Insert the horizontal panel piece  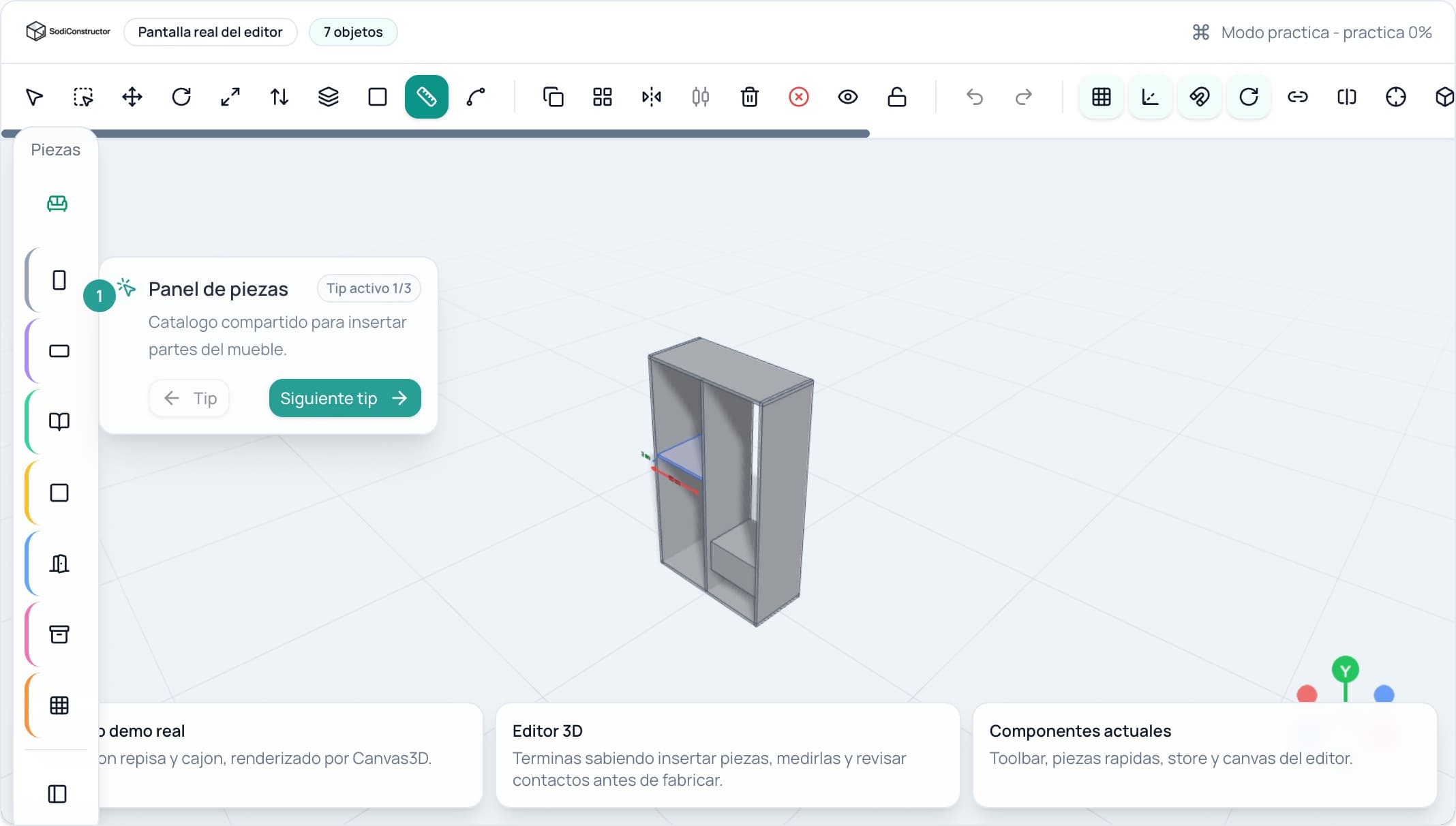(x=59, y=351)
